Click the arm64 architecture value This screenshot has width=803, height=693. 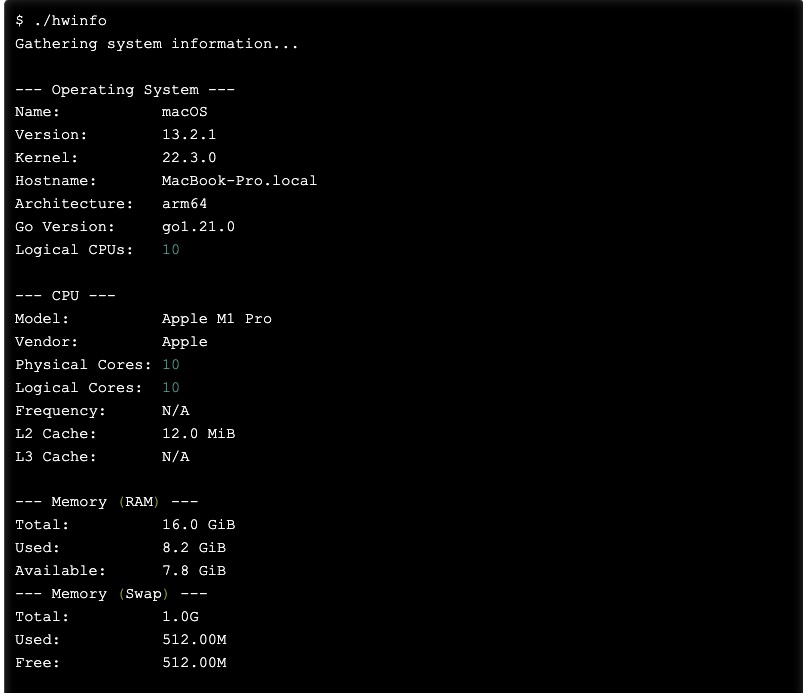coord(184,204)
